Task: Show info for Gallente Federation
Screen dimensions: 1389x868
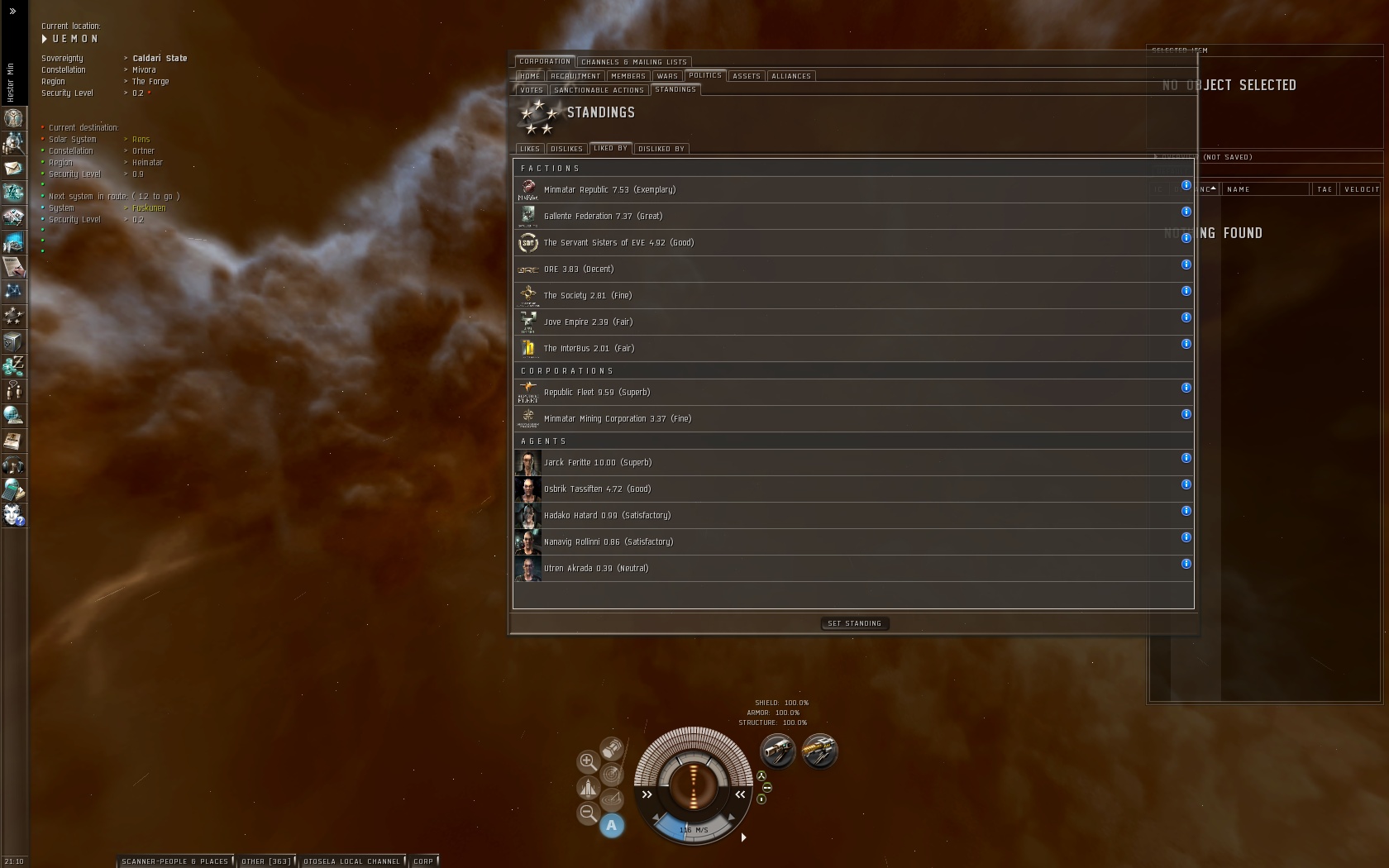Action: [x=1186, y=212]
